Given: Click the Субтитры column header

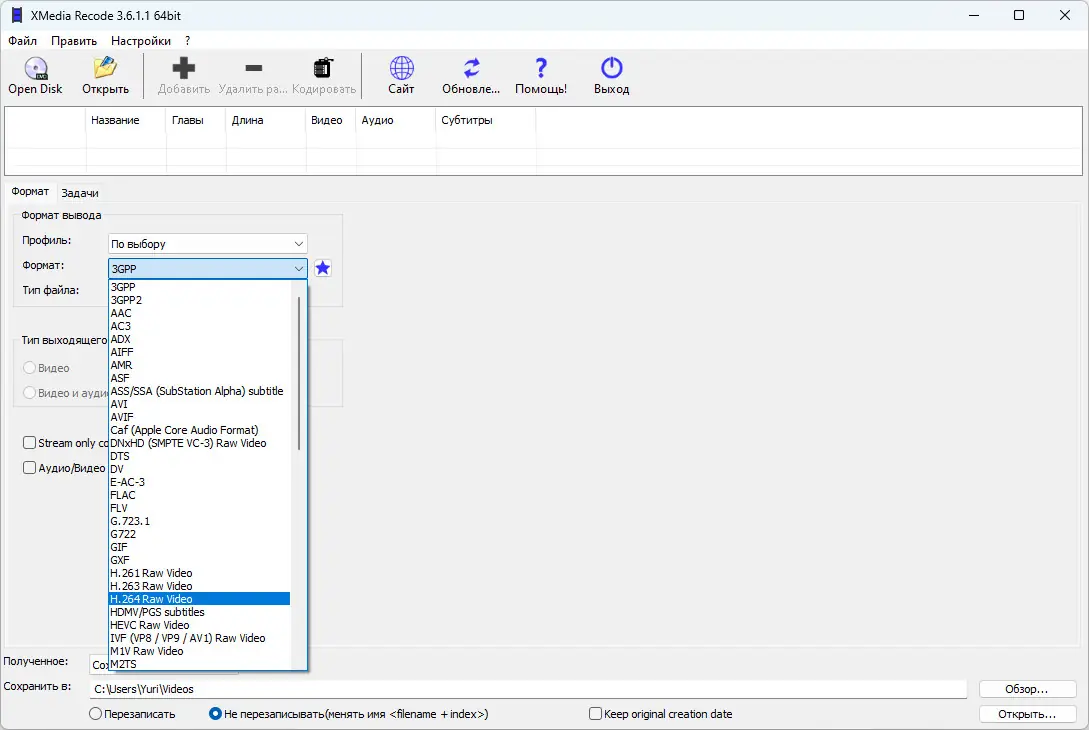Looking at the screenshot, I should (x=485, y=120).
